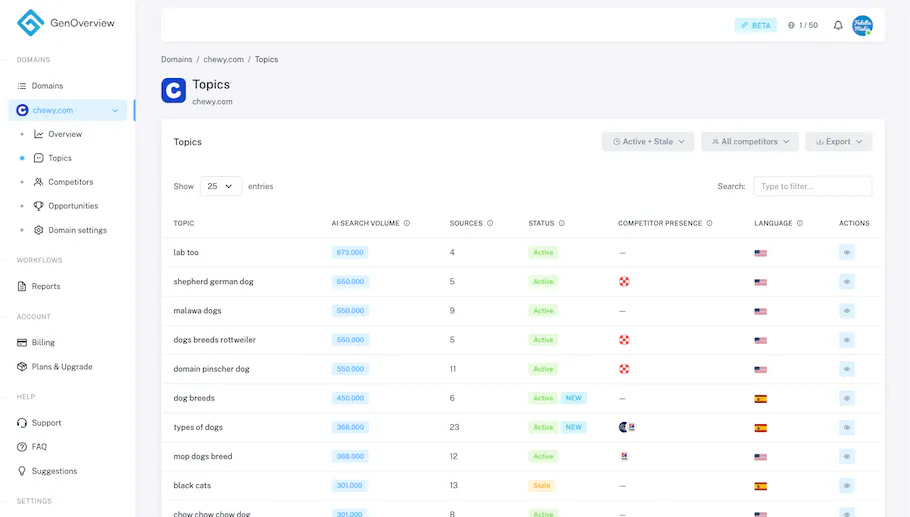View the dog breeds topic
Viewport: 910px width, 517px height.
847,398
